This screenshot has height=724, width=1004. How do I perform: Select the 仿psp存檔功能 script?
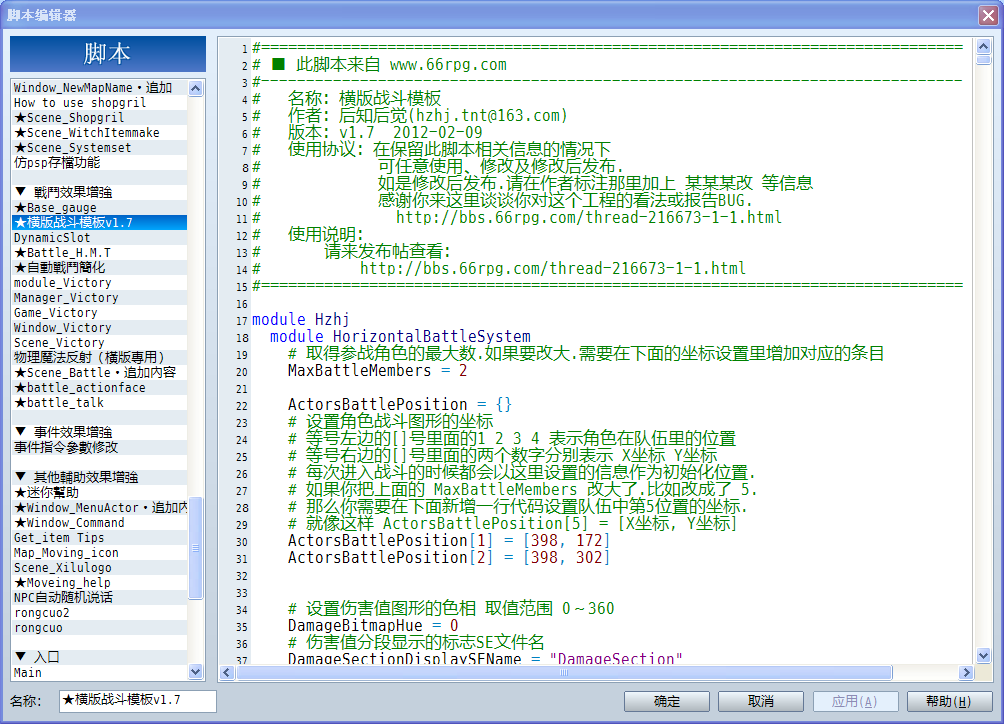(100, 163)
